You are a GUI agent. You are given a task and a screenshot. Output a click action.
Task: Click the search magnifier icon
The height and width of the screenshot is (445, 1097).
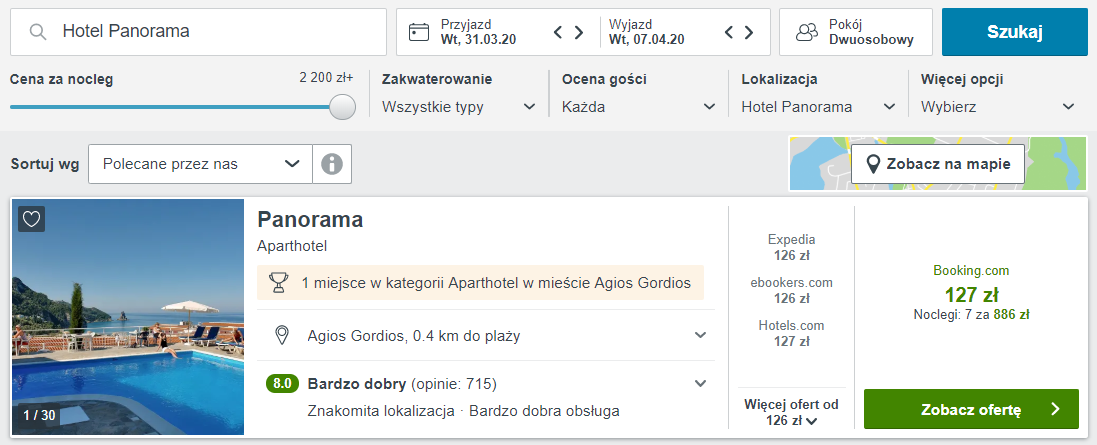pyautogui.click(x=39, y=32)
